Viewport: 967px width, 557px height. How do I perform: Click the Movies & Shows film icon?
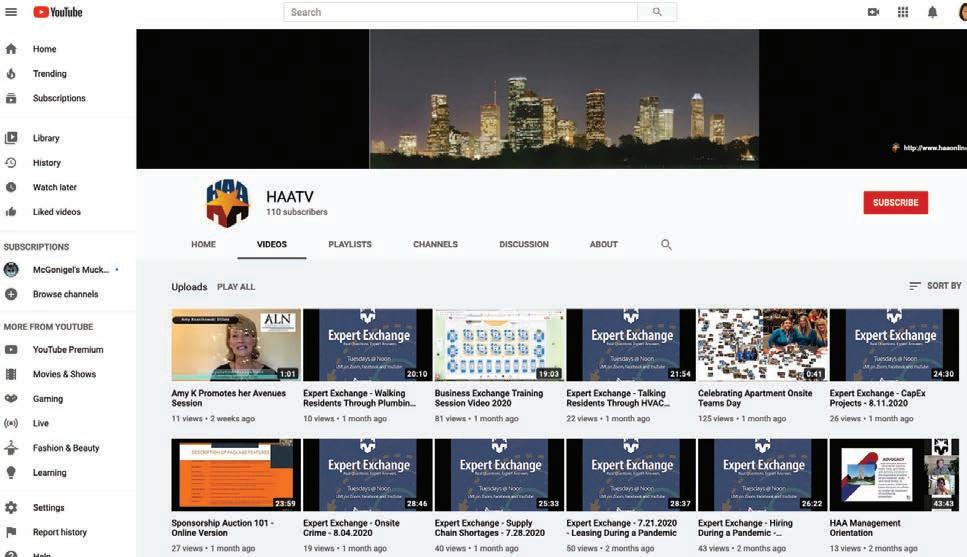pyautogui.click(x=11, y=374)
